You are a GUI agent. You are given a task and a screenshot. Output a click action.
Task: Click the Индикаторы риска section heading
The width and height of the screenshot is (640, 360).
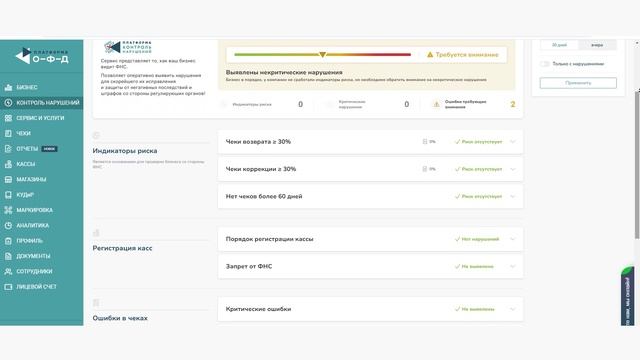pyautogui.click(x=125, y=151)
